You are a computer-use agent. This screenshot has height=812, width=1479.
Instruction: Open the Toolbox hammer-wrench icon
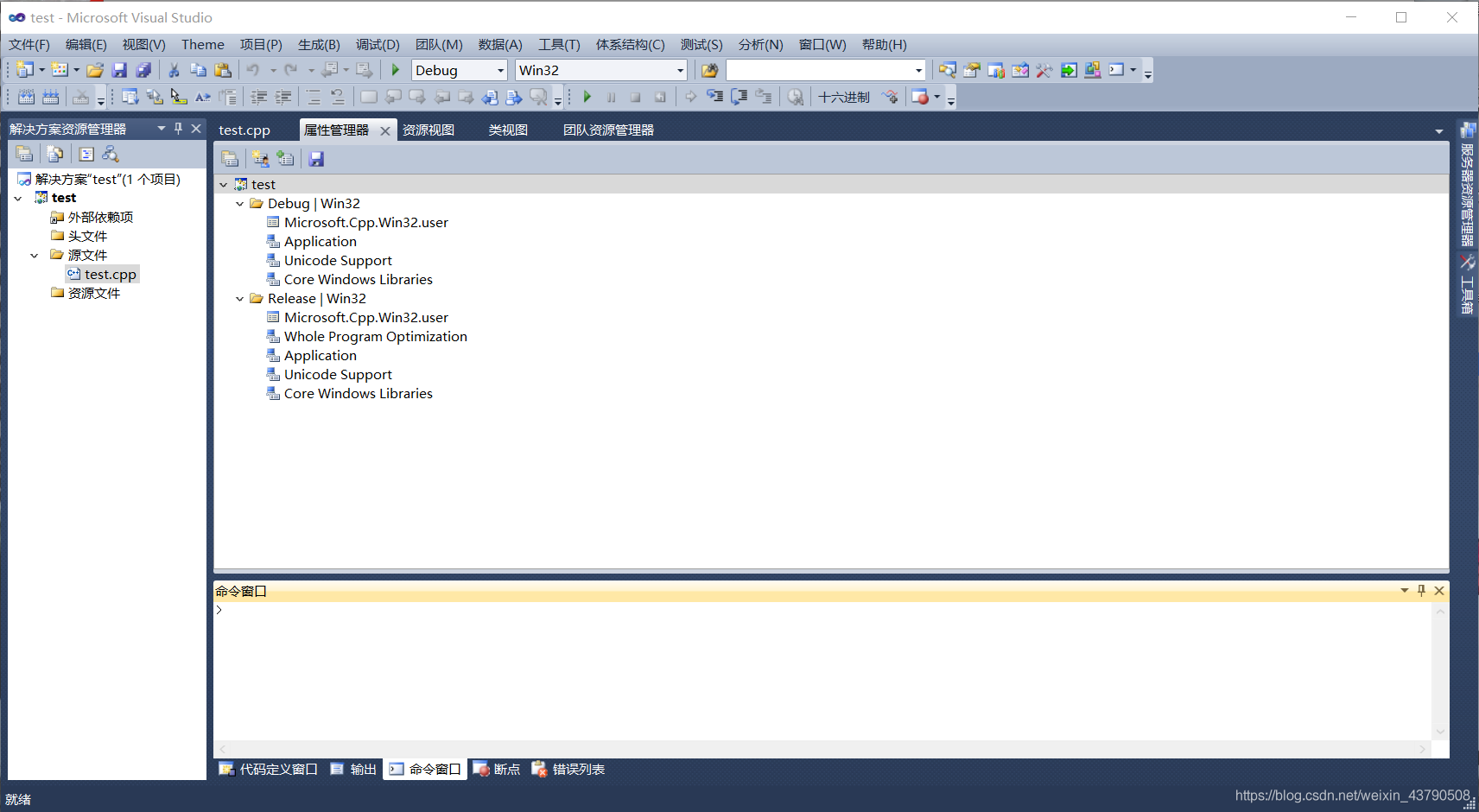(1044, 70)
